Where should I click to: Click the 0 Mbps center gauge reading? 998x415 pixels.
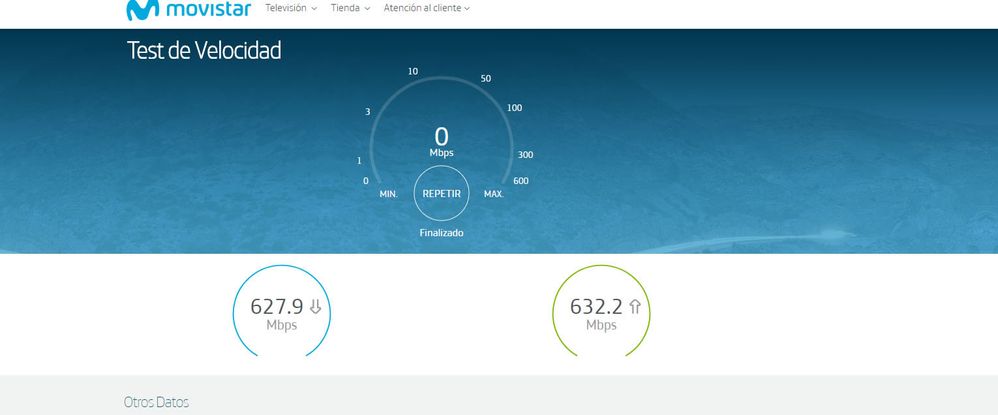(x=441, y=140)
